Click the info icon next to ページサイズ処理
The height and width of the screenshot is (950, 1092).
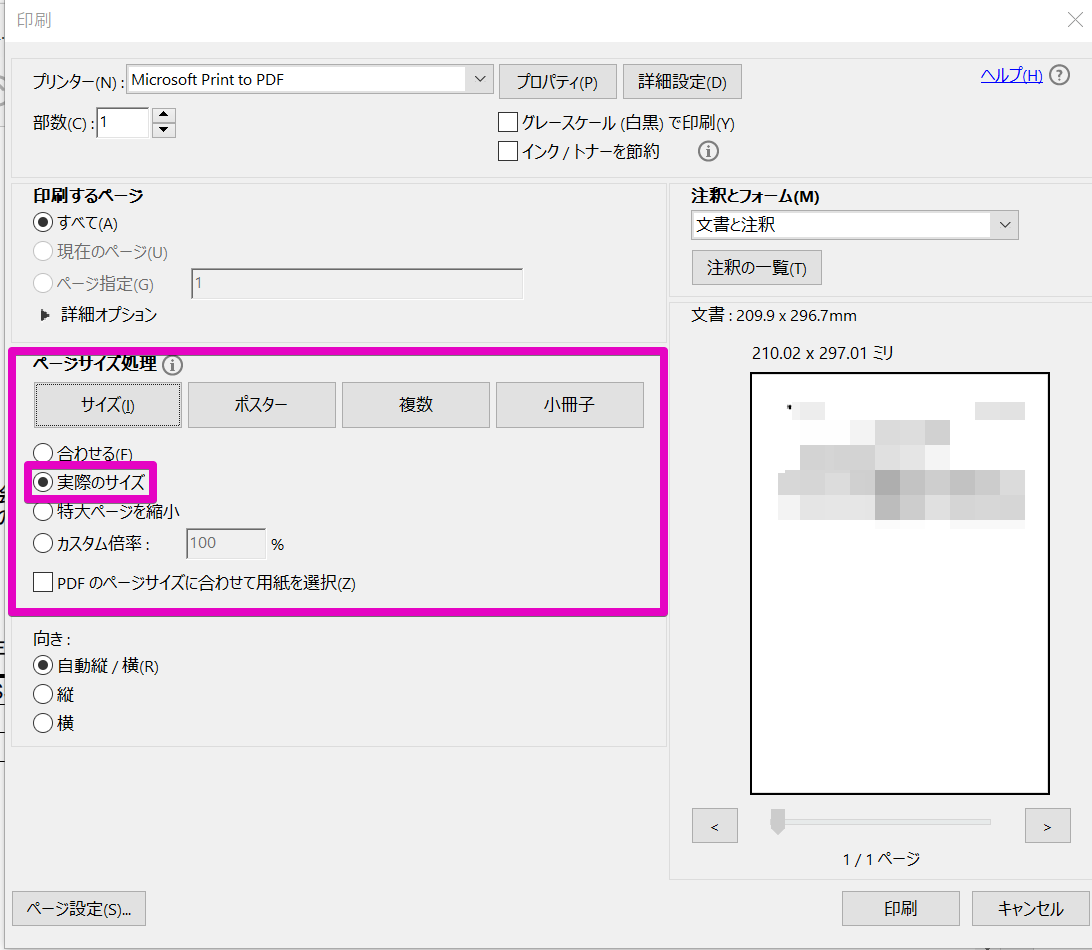click(172, 365)
